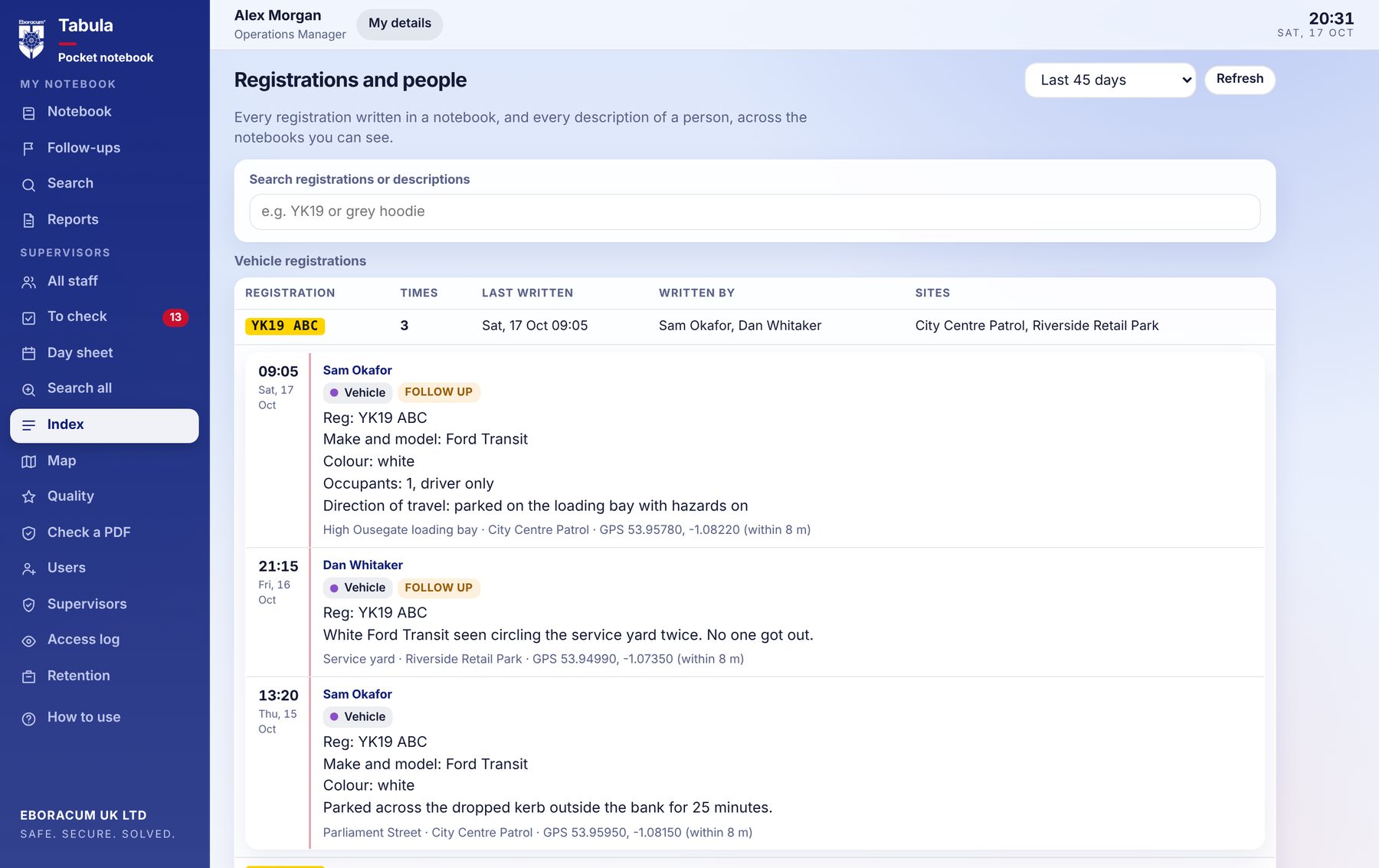Click the Parliament Street location line
Screen dimensions: 1379x868
537,833
